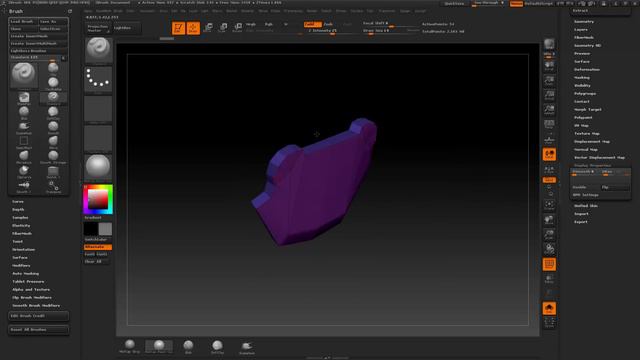The width and height of the screenshot is (640, 360).
Task: Toggle Zsub mode
Action: click(x=328, y=24)
